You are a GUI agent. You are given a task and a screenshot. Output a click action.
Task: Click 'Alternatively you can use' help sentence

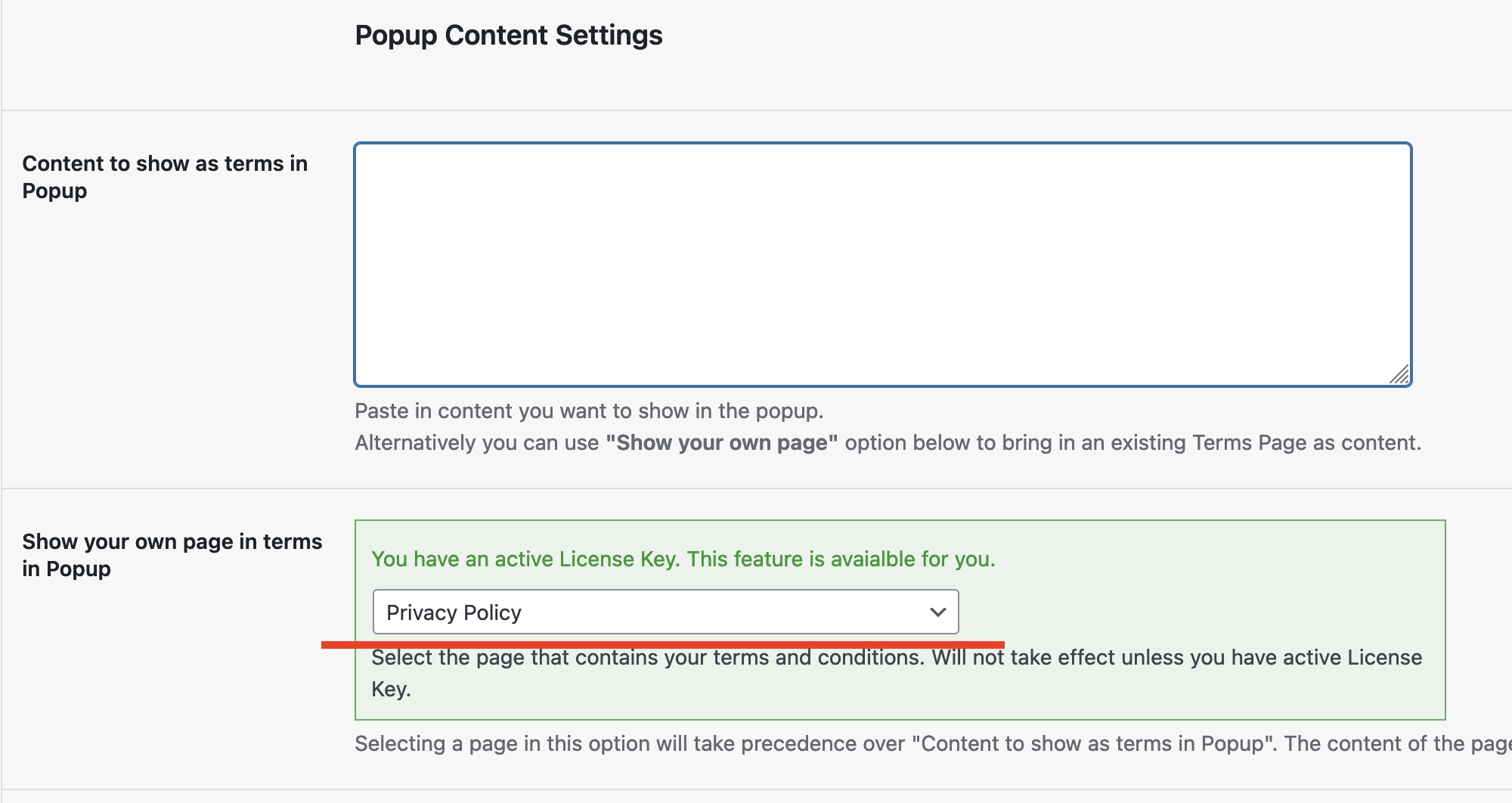tap(477, 442)
